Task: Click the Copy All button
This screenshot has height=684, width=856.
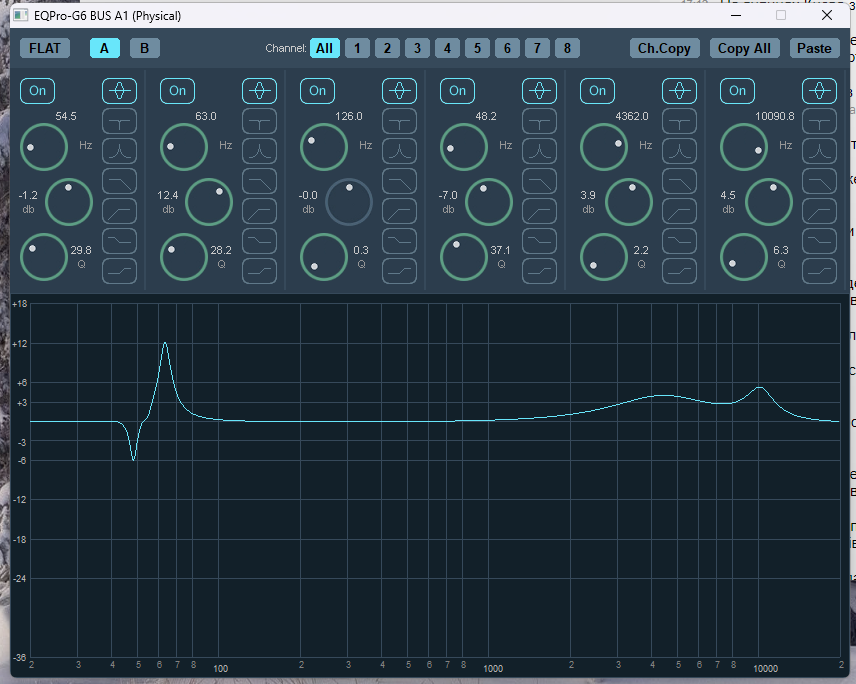Action: point(744,48)
